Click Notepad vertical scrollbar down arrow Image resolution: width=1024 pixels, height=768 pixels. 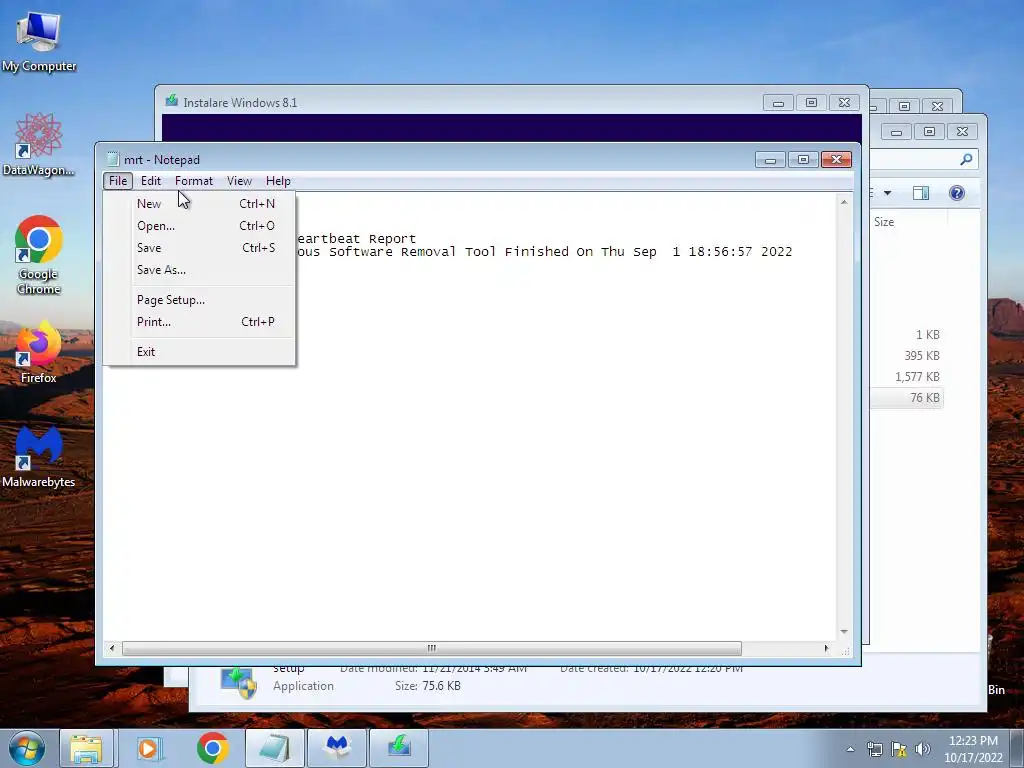pyautogui.click(x=844, y=632)
